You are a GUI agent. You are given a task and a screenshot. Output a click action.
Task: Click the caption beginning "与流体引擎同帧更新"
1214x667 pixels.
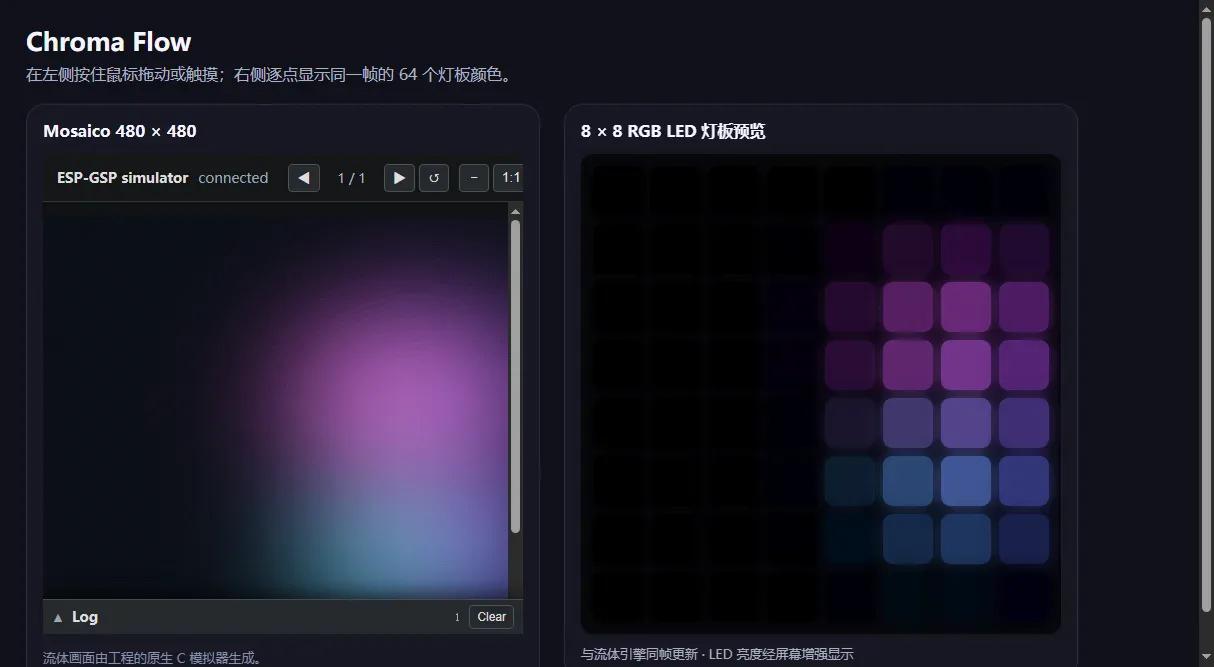(717, 655)
